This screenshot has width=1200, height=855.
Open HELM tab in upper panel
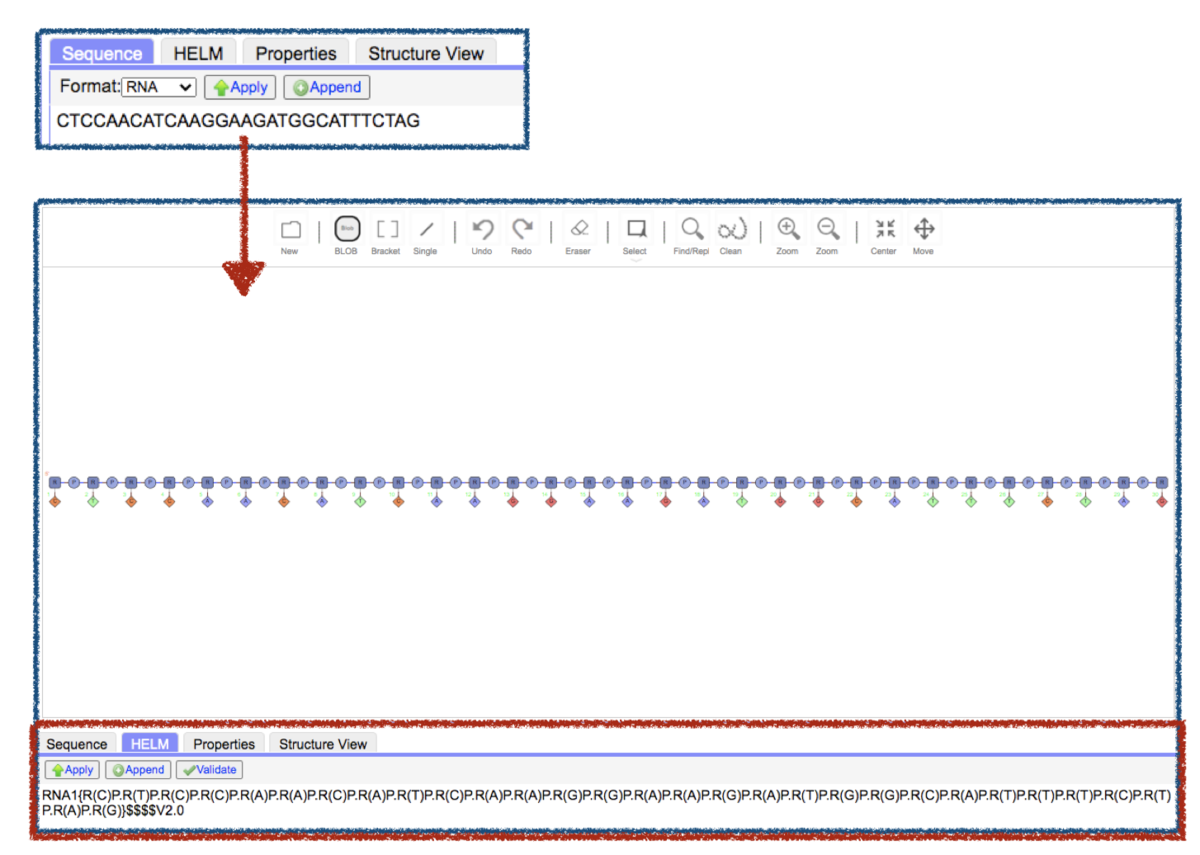(198, 54)
